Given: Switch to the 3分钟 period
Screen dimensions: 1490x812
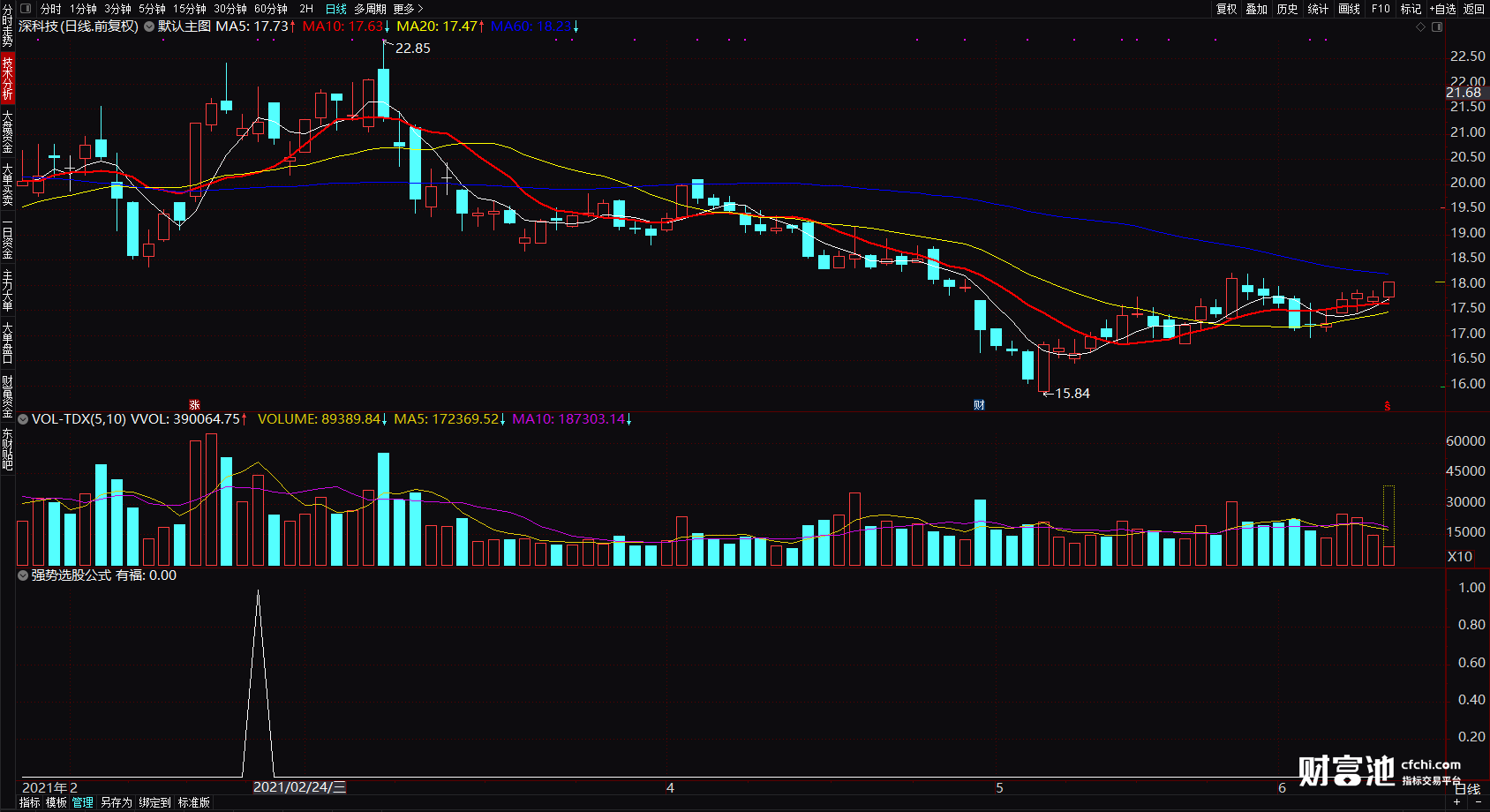Looking at the screenshot, I should coord(117,9).
